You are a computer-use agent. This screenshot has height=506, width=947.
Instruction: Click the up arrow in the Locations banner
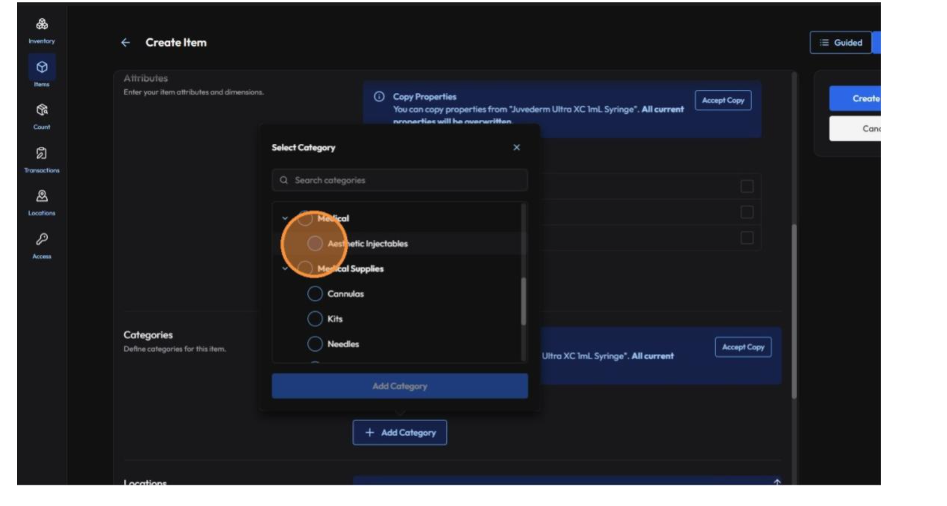point(777,482)
